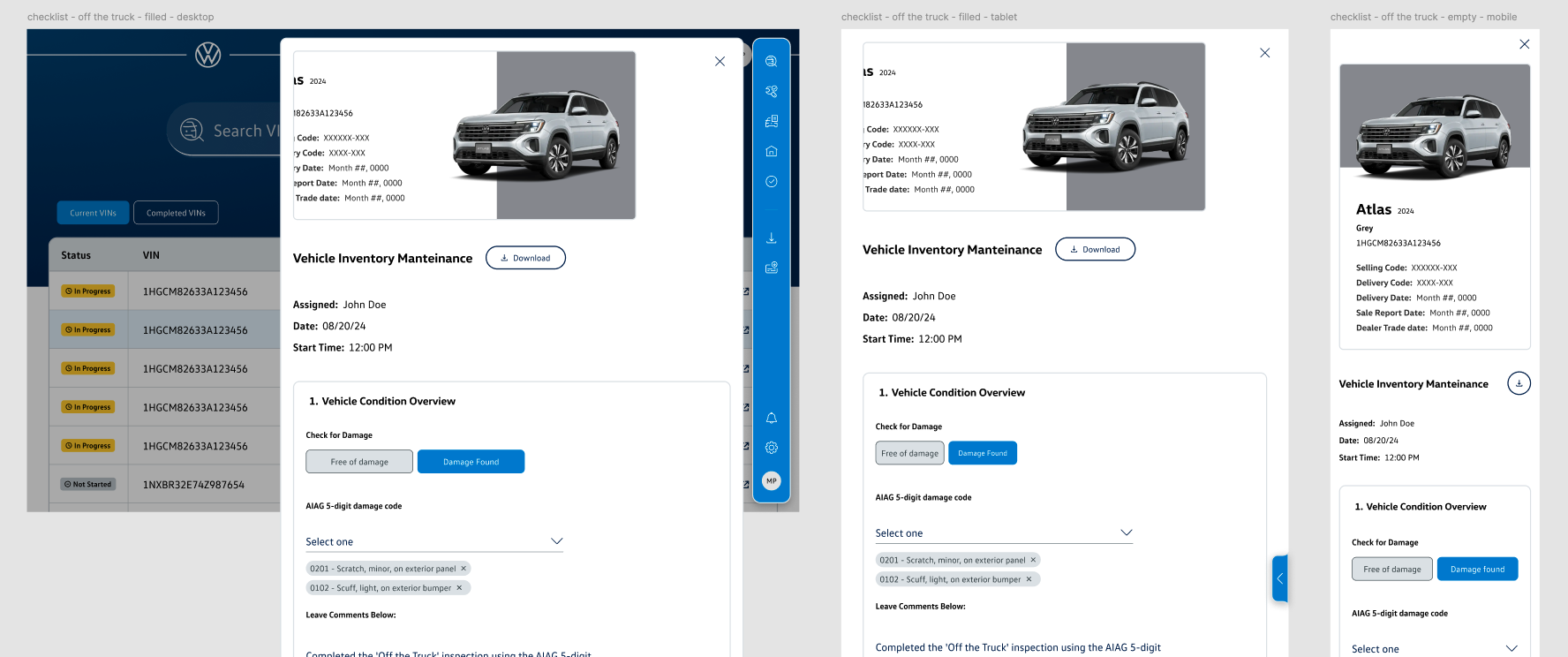Viewport: 1568px width, 657px height.
Task: Select Damage found in mobile view
Action: (x=1477, y=569)
